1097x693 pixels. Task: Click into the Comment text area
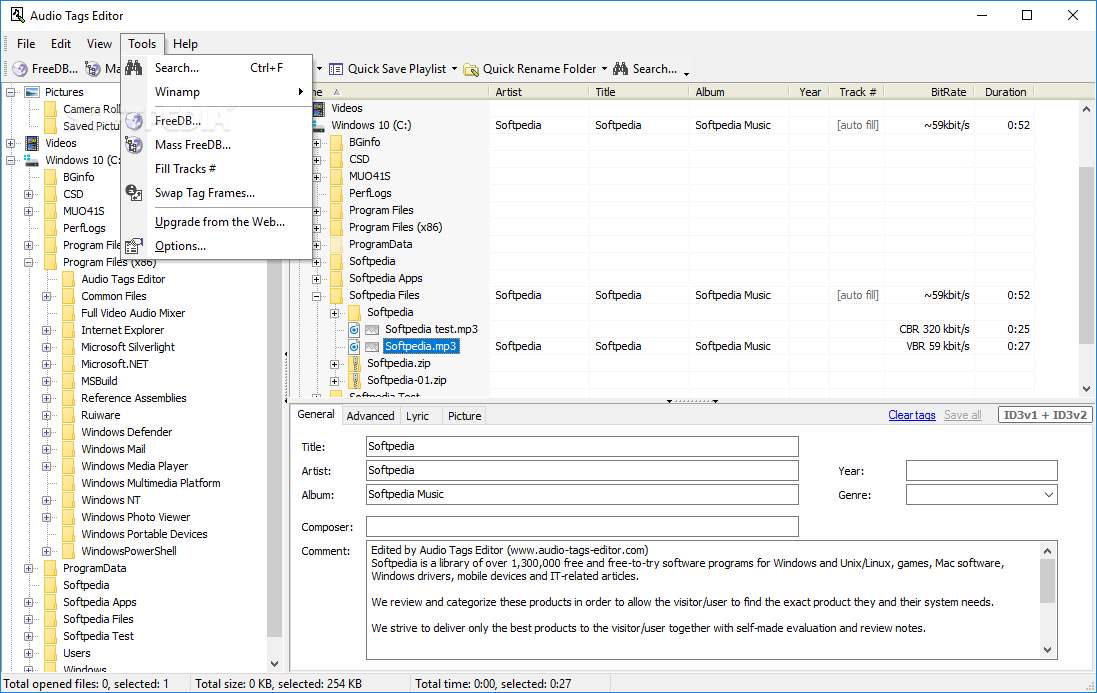703,600
